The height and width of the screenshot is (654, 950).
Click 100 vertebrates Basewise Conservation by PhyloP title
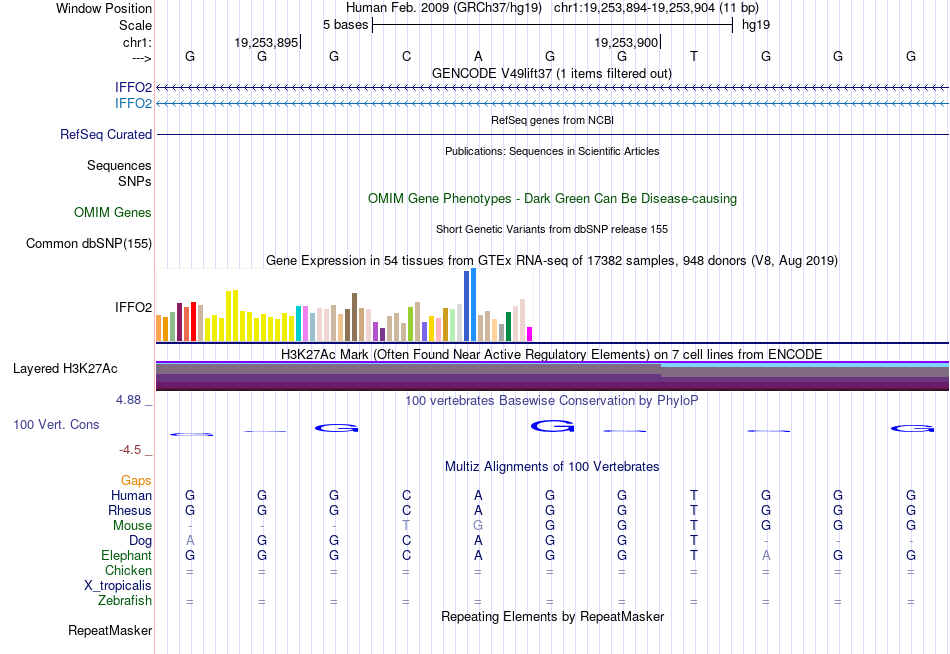point(552,401)
